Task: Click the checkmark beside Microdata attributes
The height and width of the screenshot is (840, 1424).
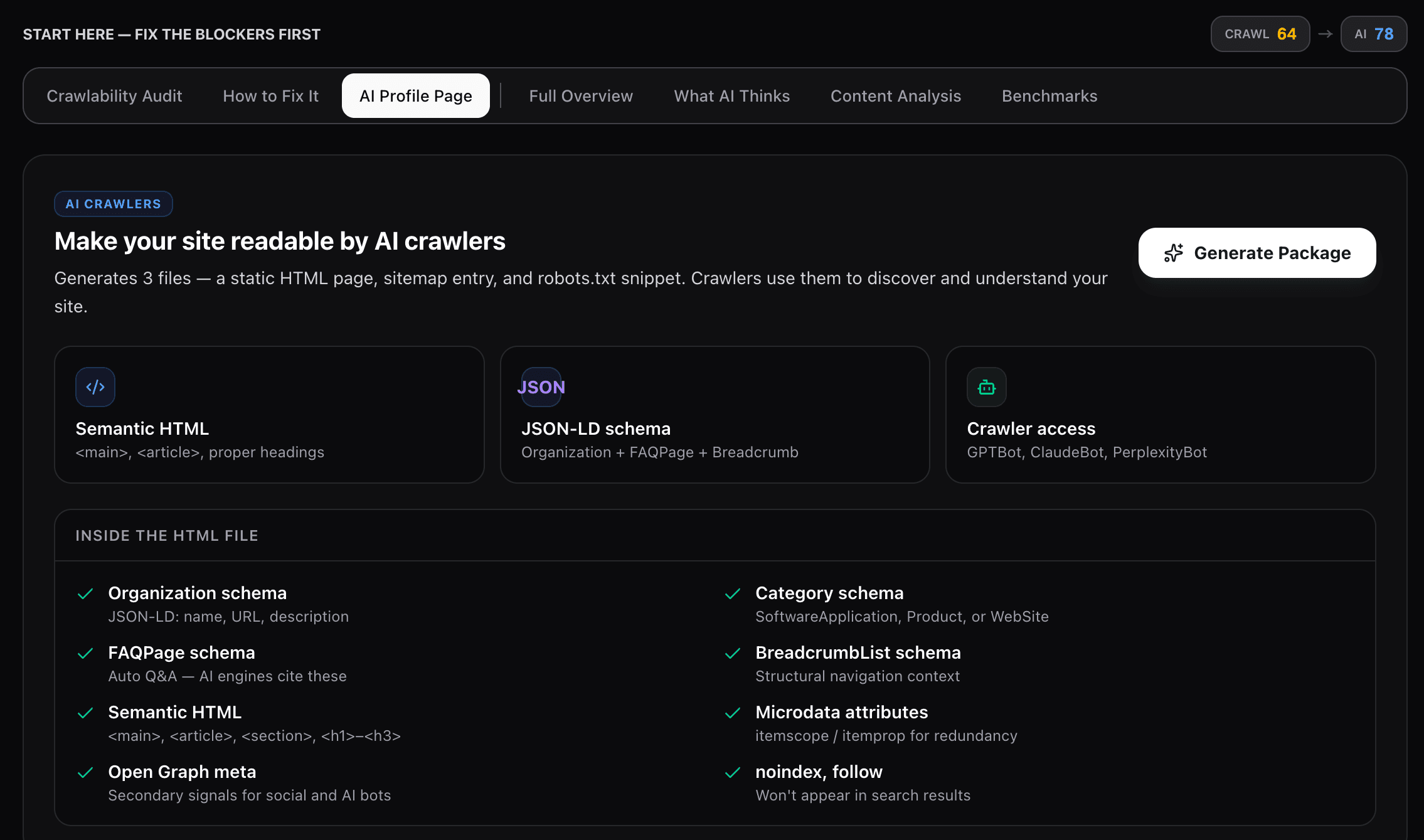Action: tap(733, 713)
